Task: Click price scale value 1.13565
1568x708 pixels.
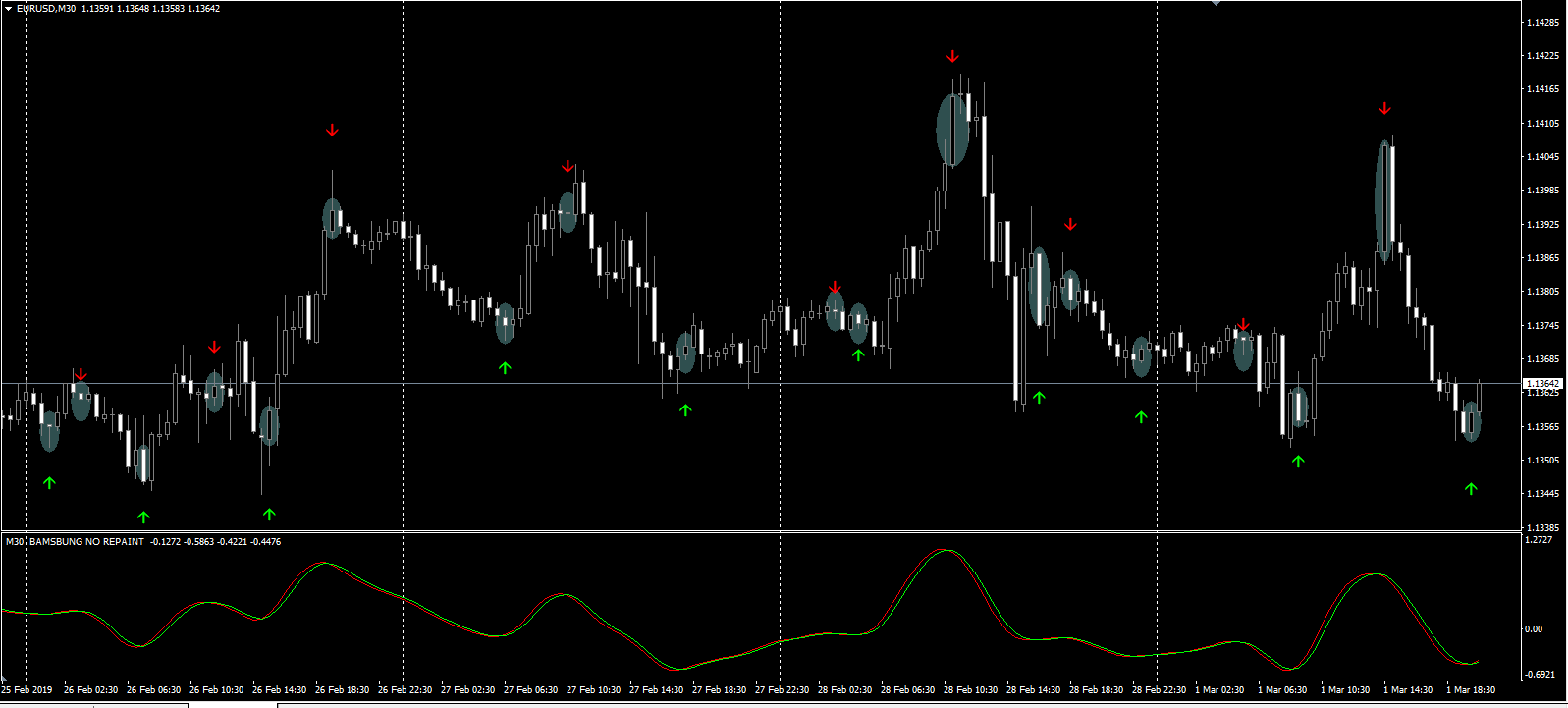Action: 1542,427
